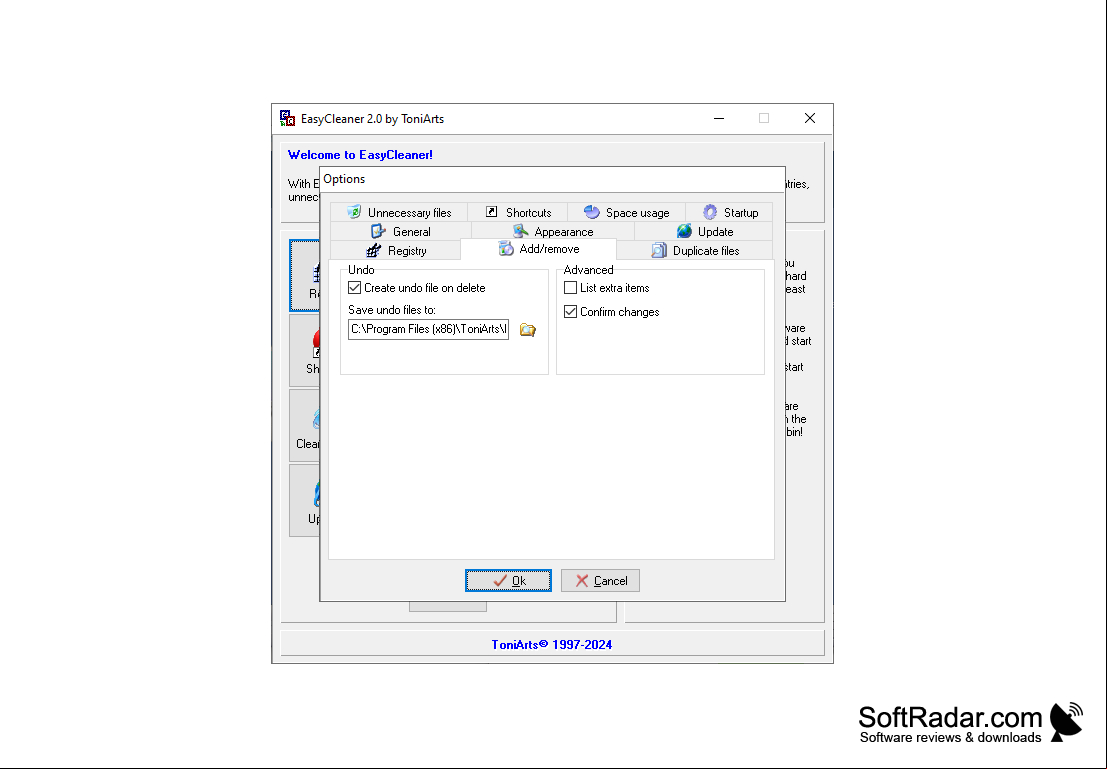Click the EasyCleaner app icon in title bar
Screen dimensions: 1107x769
point(287,119)
